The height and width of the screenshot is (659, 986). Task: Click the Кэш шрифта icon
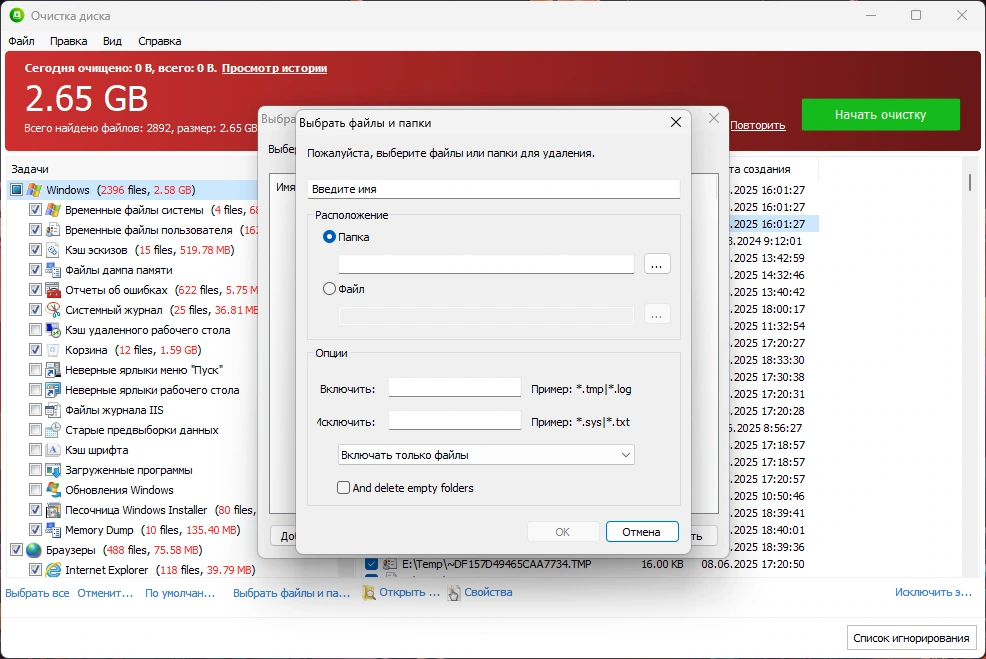click(x=53, y=450)
